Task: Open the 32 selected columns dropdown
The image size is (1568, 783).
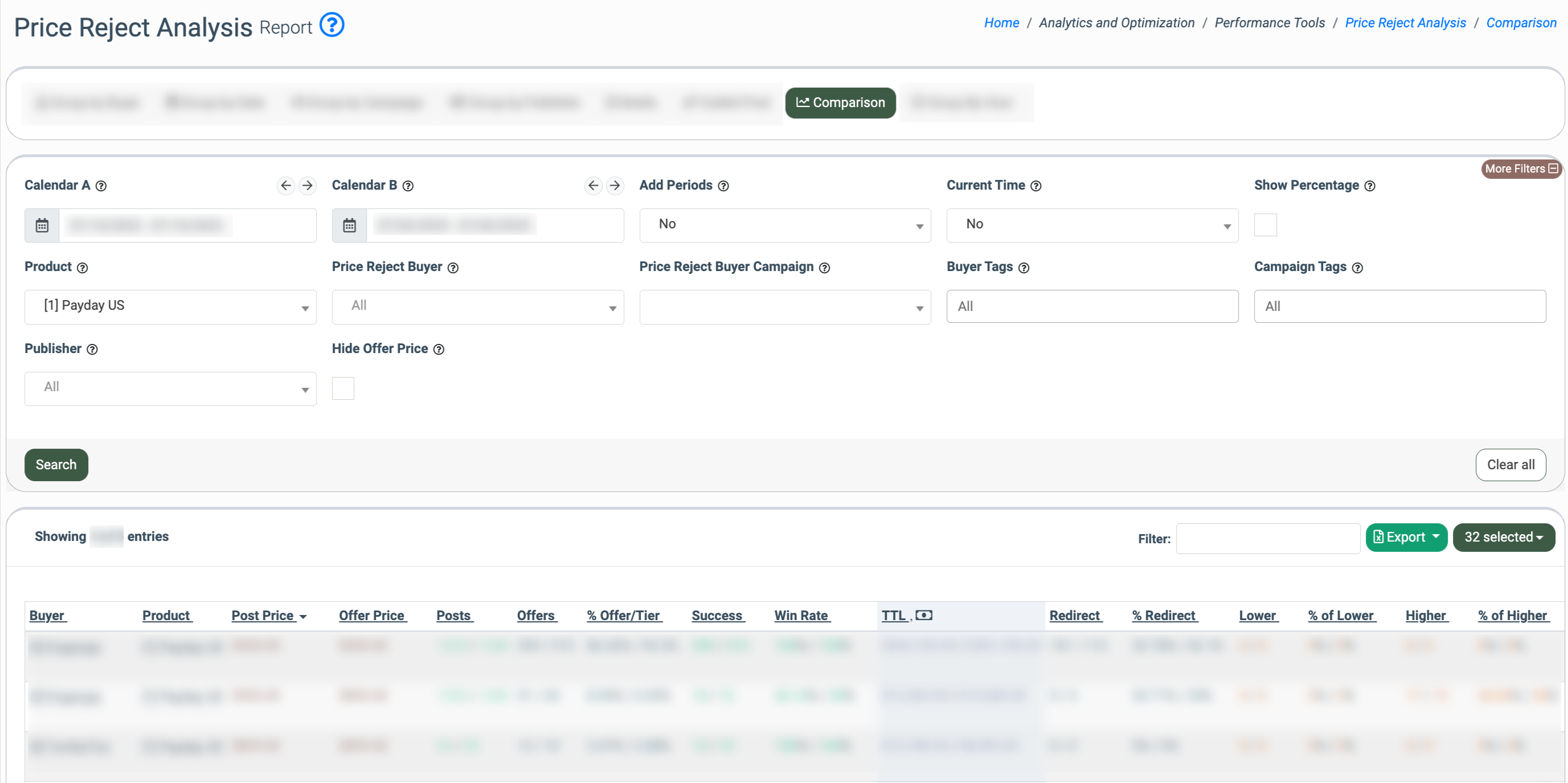Action: click(1503, 537)
